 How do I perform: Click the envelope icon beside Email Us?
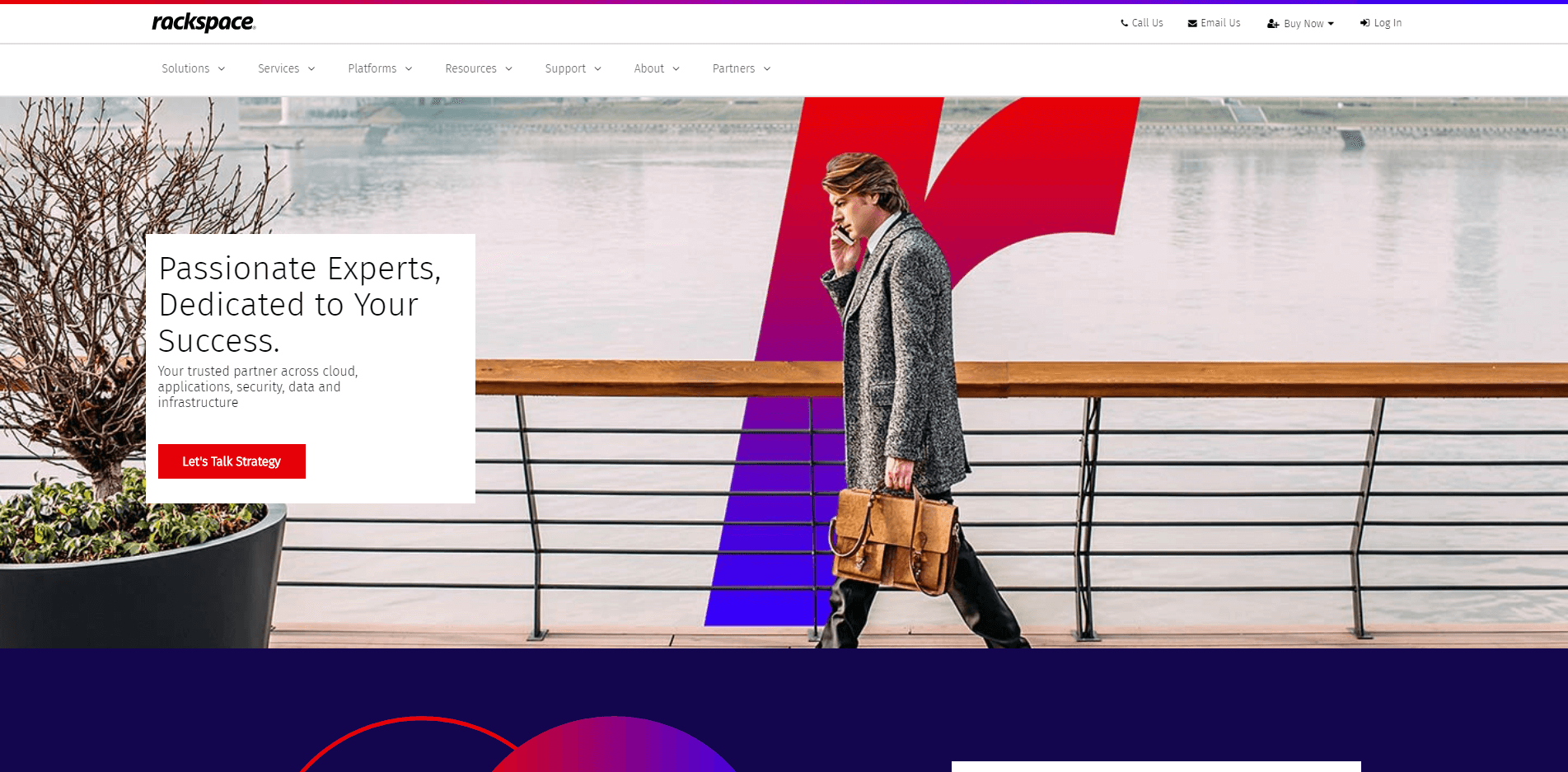[1192, 23]
